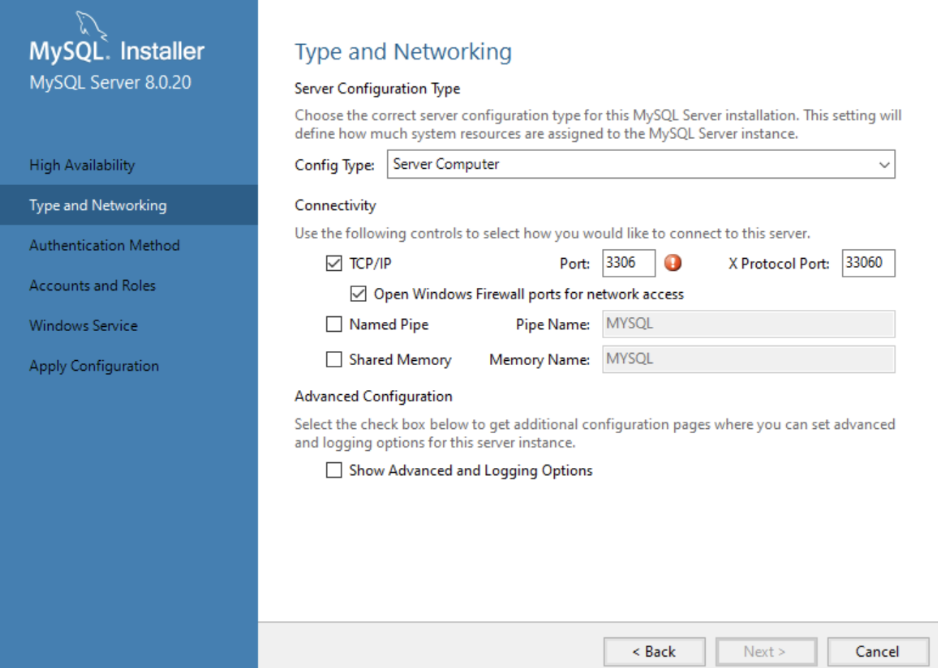Screen dimensions: 938x668
Task: Click the Memory Name label
Action: coord(540,360)
